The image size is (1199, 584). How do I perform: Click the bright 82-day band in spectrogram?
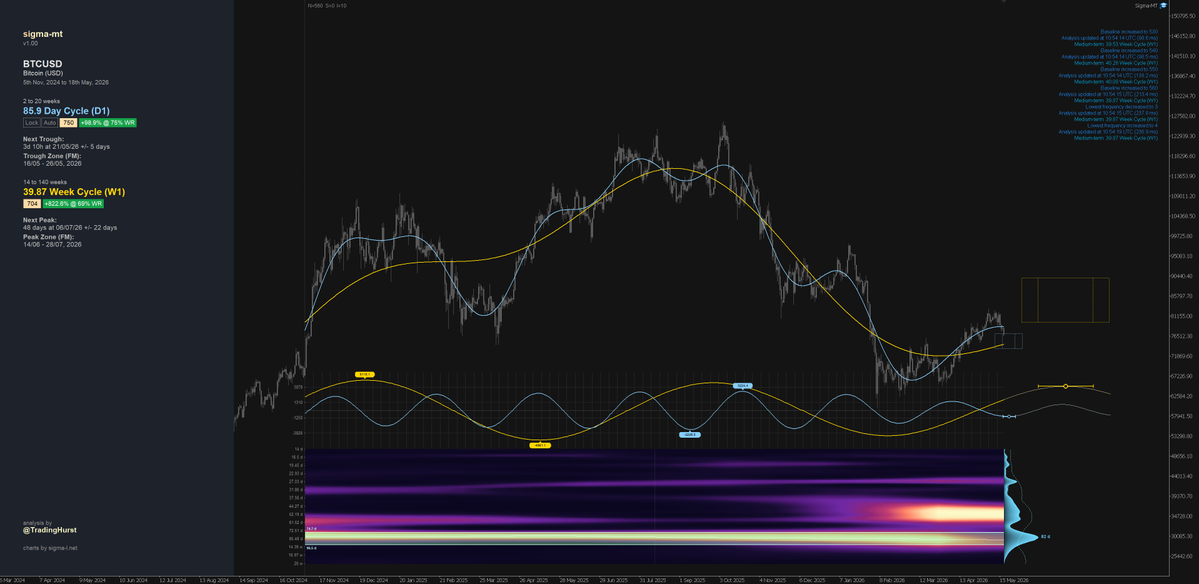click(654, 538)
